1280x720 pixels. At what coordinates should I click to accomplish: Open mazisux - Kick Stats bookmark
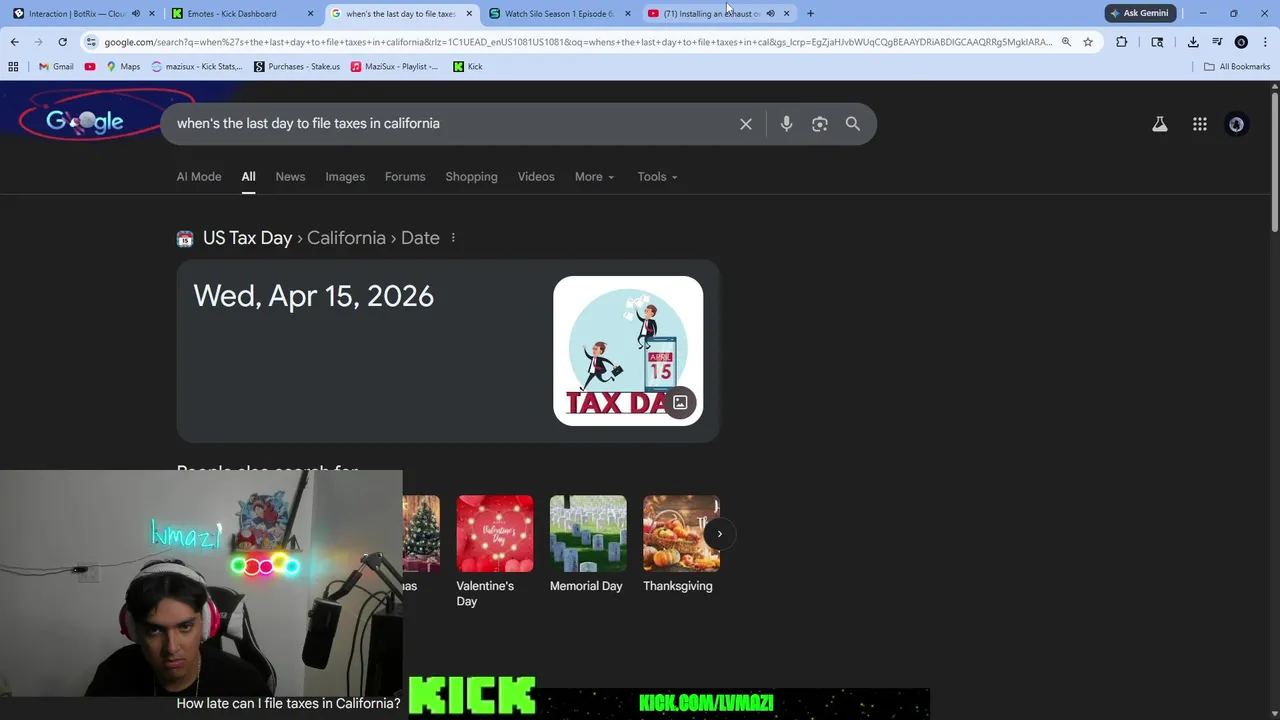[197, 66]
